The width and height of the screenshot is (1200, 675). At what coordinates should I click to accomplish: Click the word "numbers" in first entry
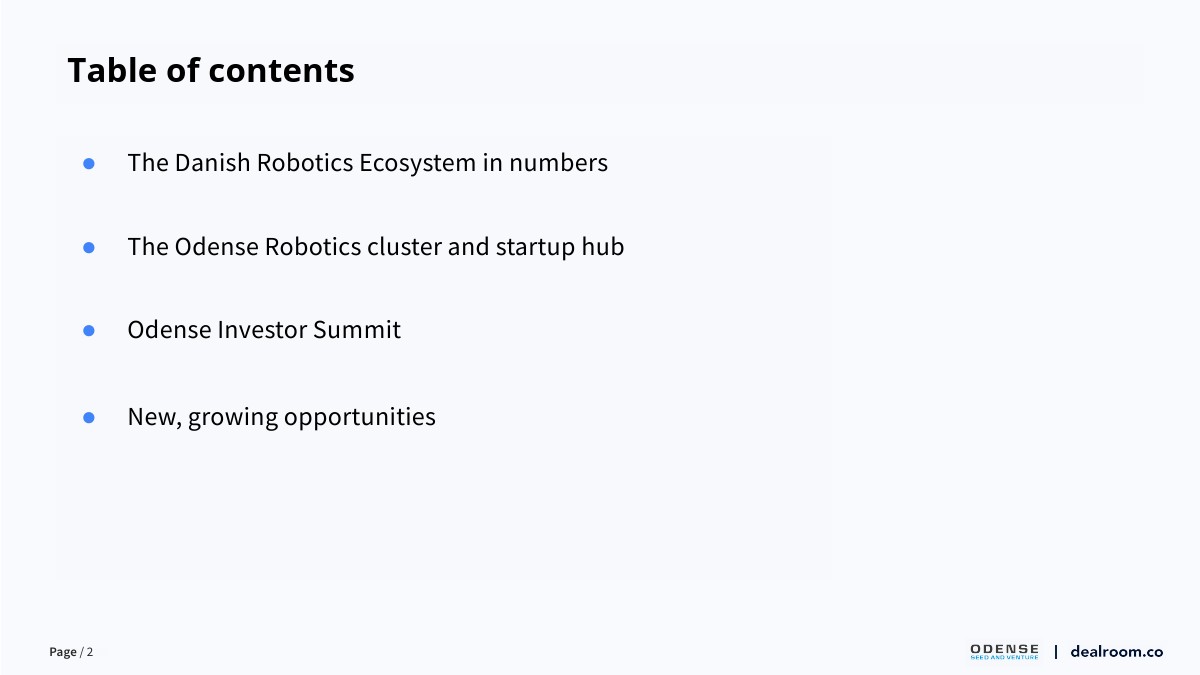coord(558,163)
